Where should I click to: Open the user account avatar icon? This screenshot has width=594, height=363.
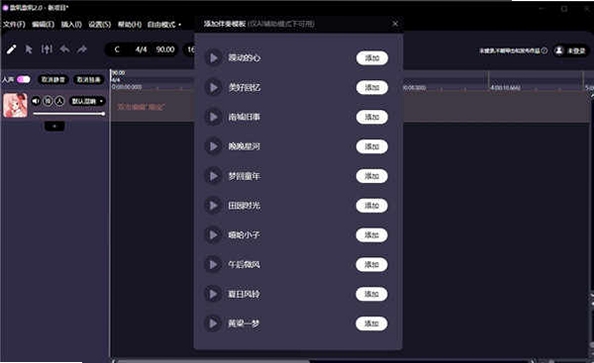point(559,50)
